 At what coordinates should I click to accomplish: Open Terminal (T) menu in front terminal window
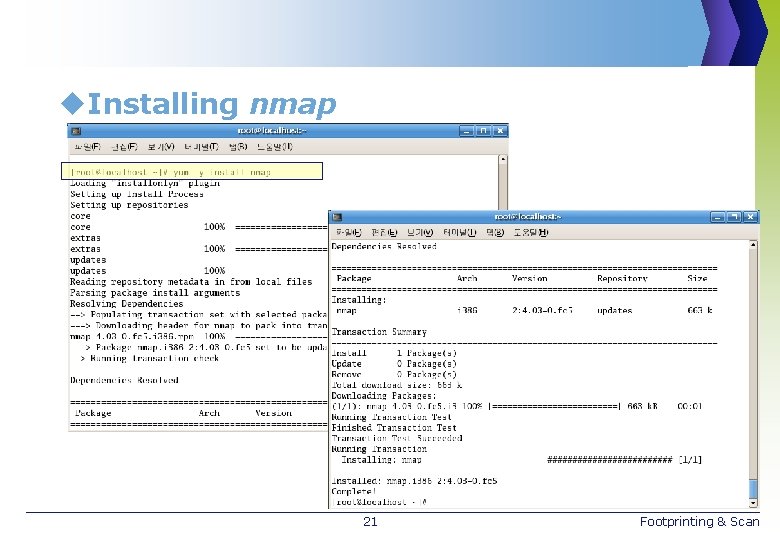460,232
